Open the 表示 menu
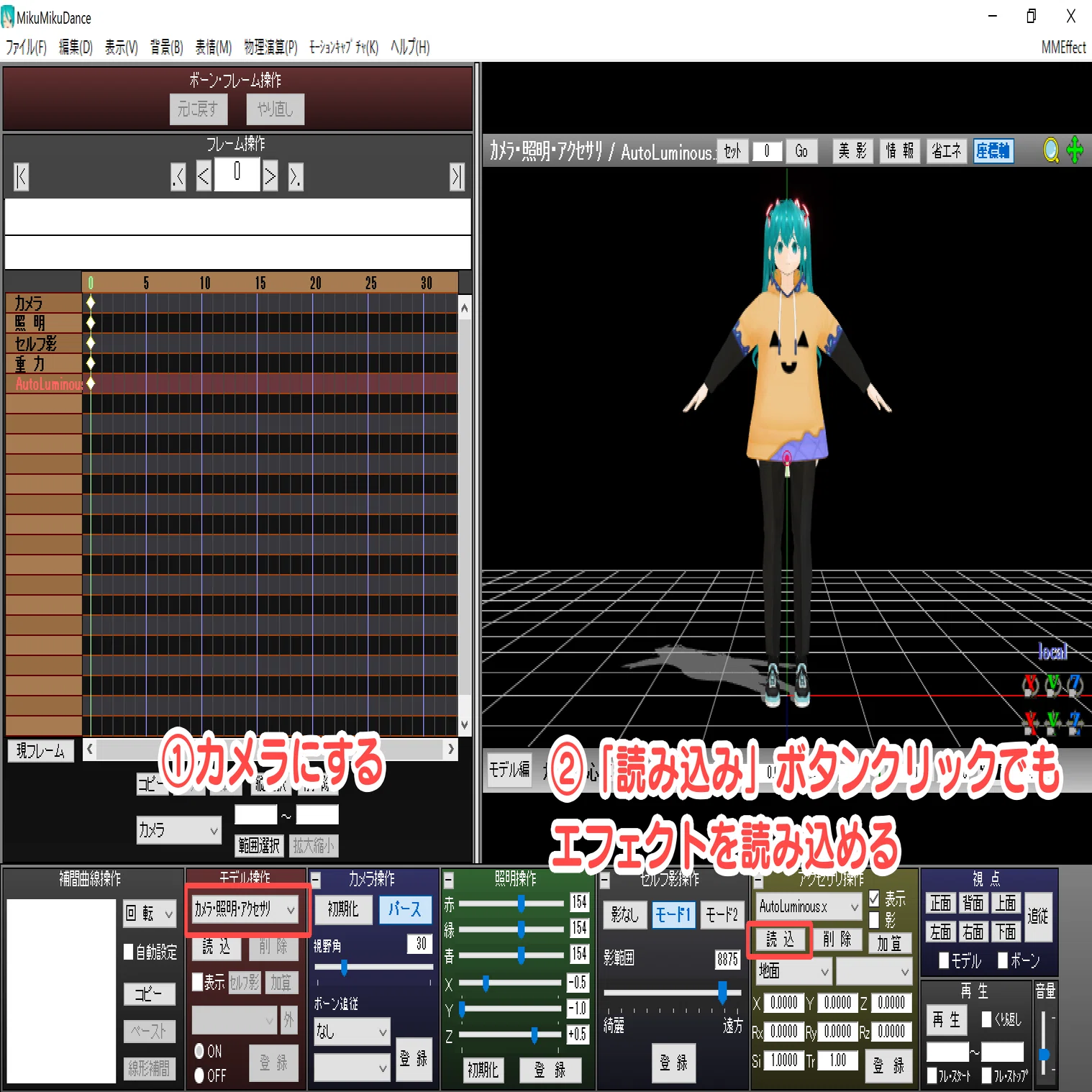This screenshot has width=1092, height=1092. click(x=121, y=47)
